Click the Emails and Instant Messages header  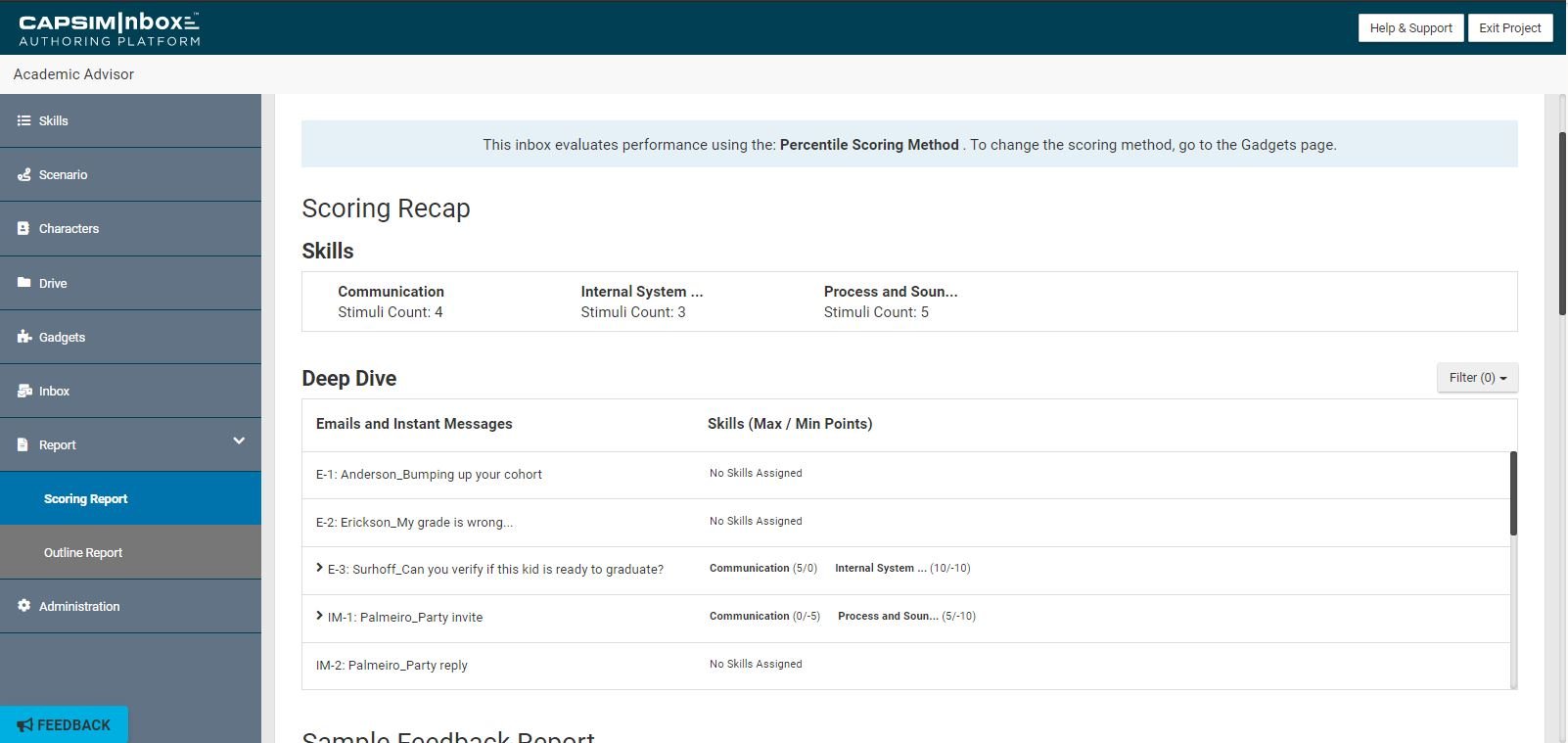[x=414, y=424]
